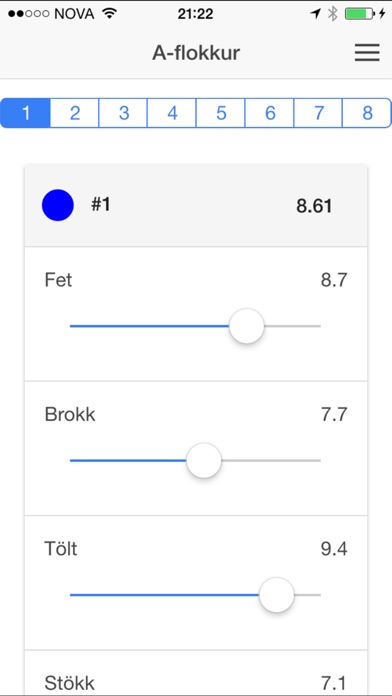This screenshot has height=696, width=392.
Task: Select segment 3 in the number bar
Action: coord(123,113)
